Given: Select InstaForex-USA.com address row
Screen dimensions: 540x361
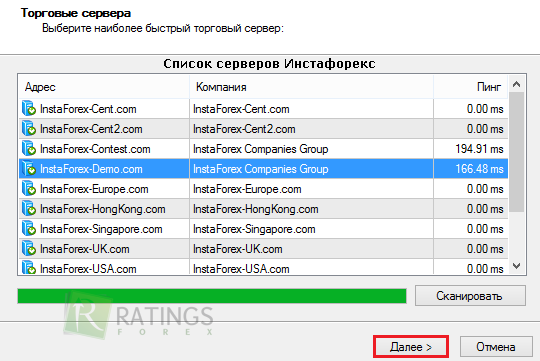Looking at the screenshot, I should pos(104,267).
